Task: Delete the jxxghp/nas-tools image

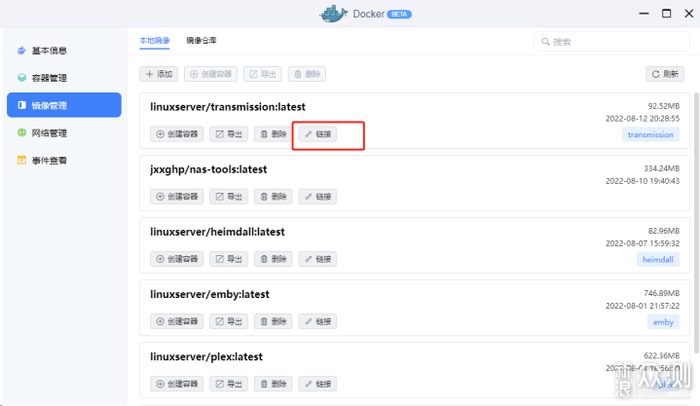Action: click(273, 197)
